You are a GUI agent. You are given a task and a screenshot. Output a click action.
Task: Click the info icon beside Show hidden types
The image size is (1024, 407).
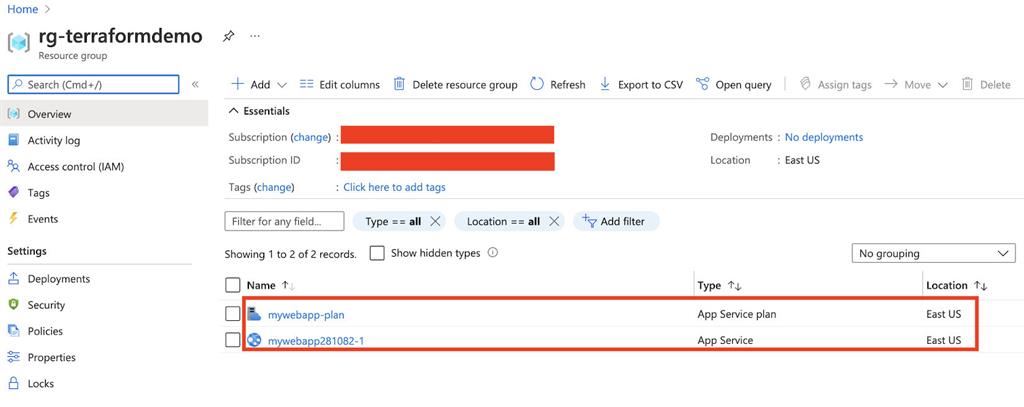pos(493,252)
